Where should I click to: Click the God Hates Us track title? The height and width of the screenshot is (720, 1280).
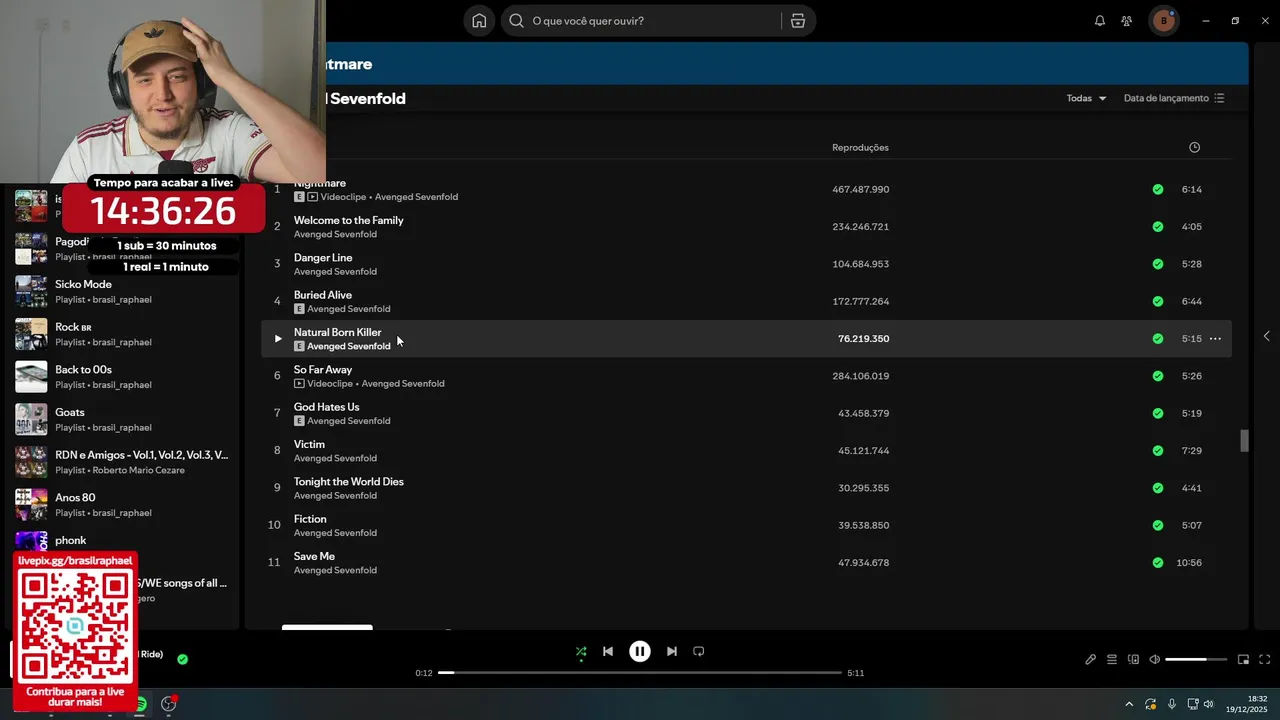pos(326,407)
